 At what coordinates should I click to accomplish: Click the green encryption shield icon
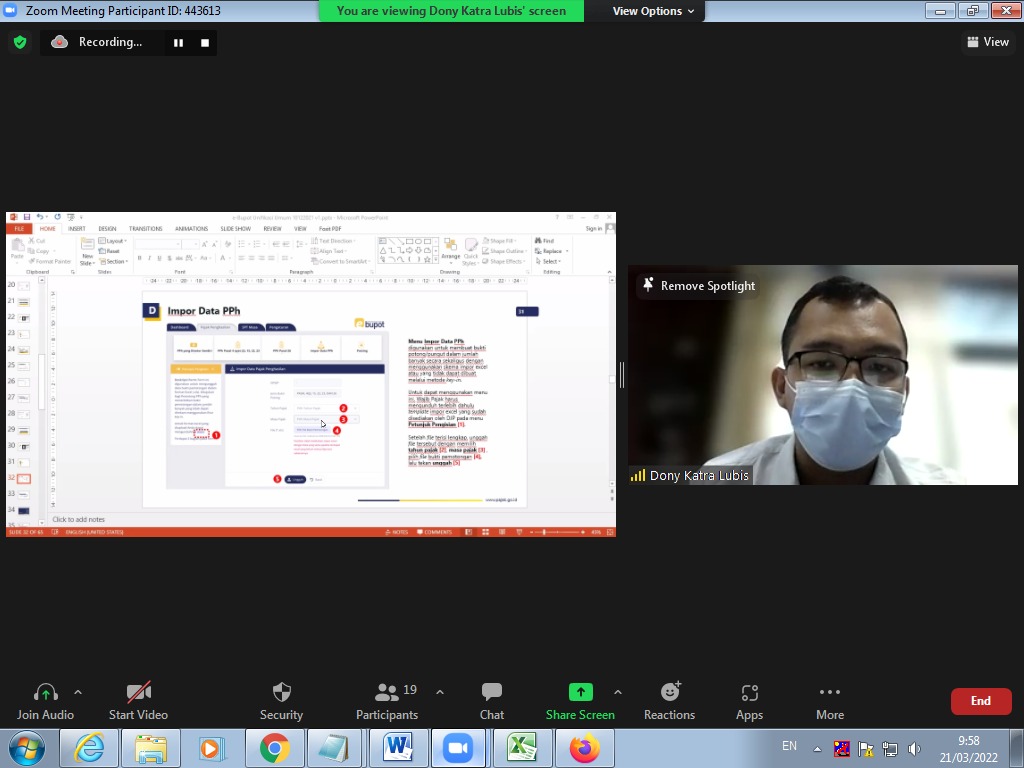(19, 43)
